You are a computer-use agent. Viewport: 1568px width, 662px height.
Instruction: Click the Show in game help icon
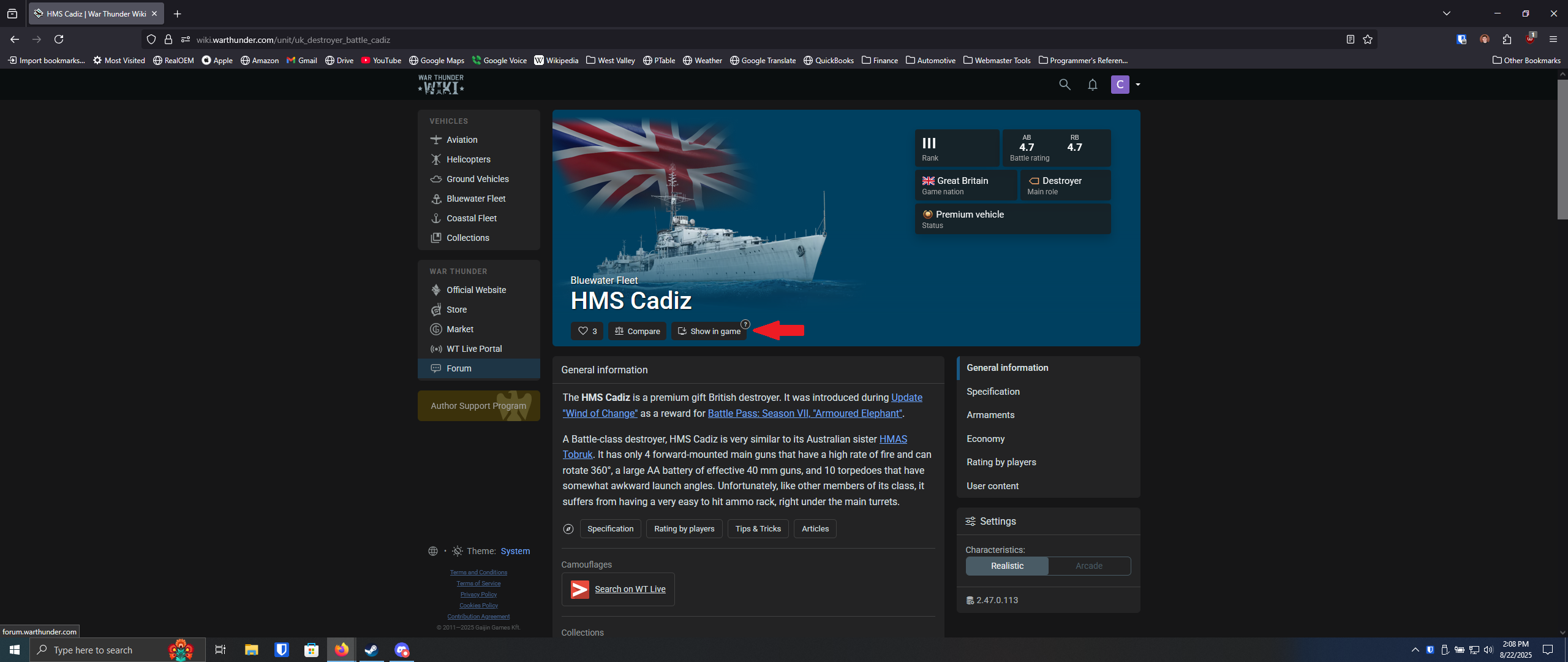pos(745,324)
